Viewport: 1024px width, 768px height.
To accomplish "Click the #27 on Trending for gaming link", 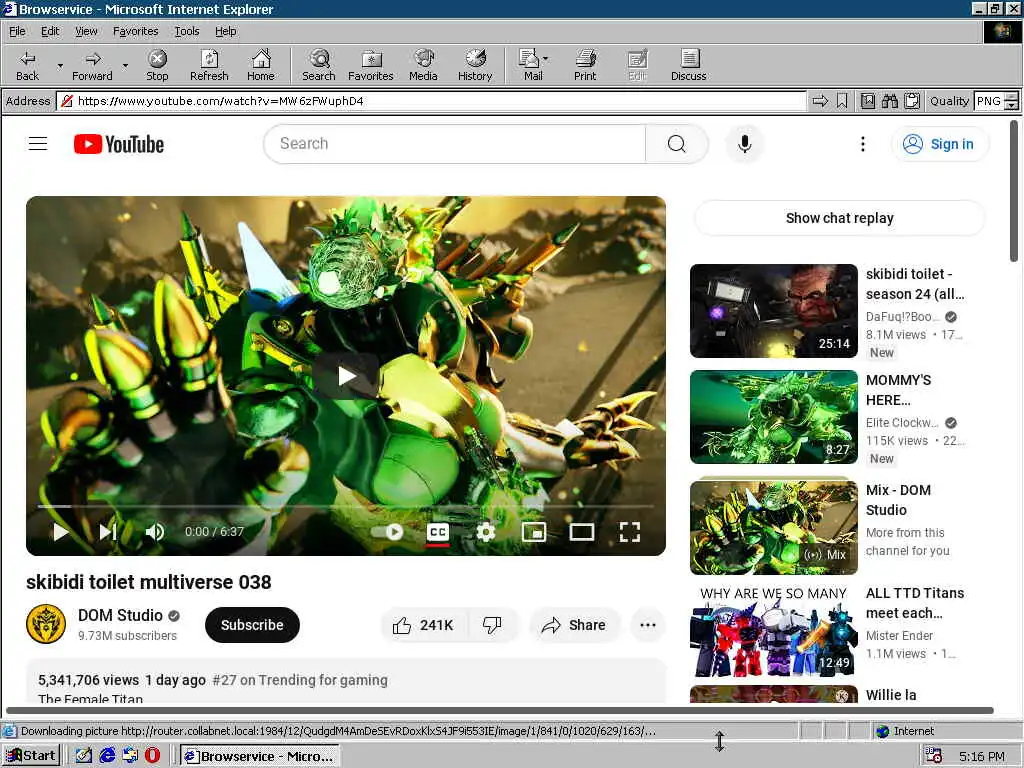I will point(300,680).
